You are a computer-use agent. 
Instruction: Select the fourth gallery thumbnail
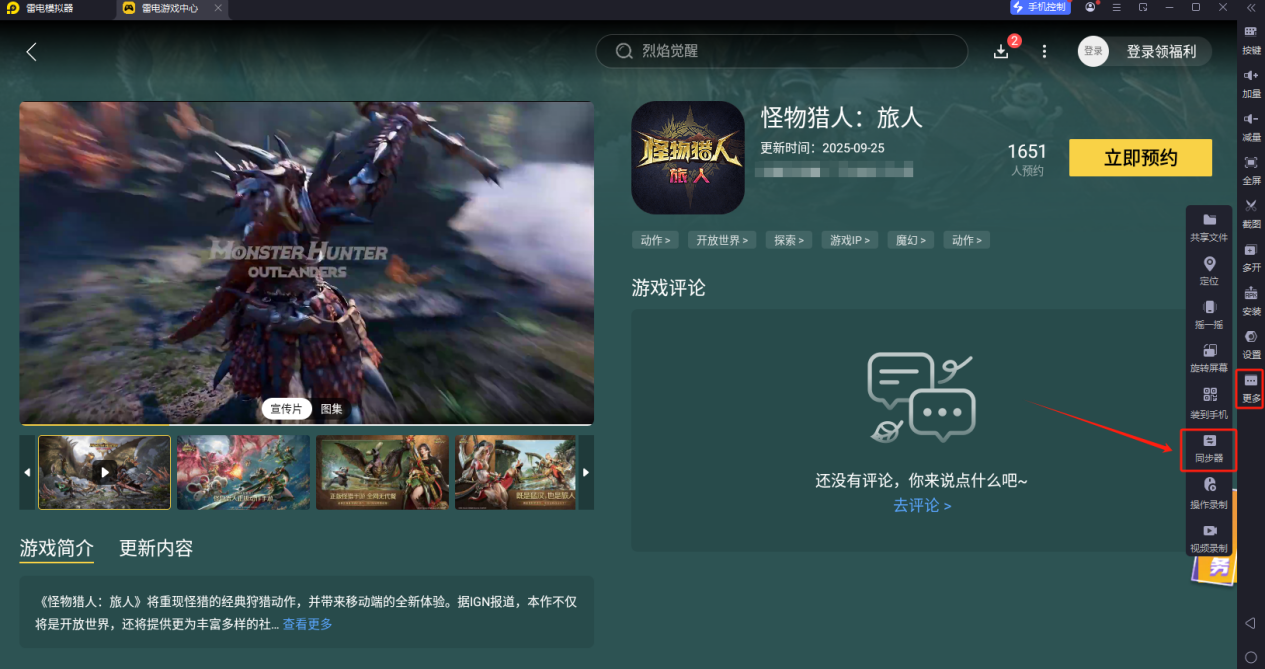516,472
